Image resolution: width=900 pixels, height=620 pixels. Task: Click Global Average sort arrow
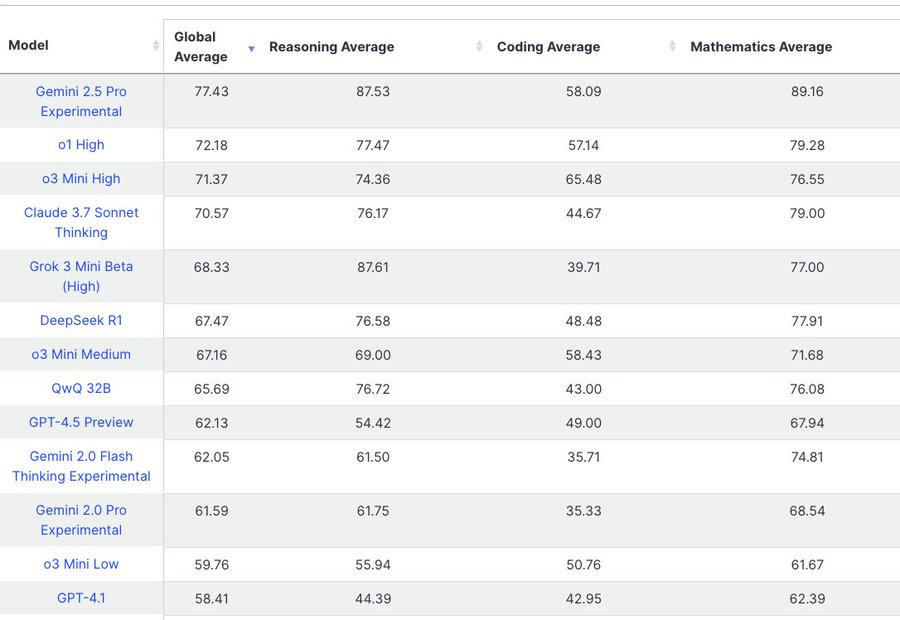(251, 48)
